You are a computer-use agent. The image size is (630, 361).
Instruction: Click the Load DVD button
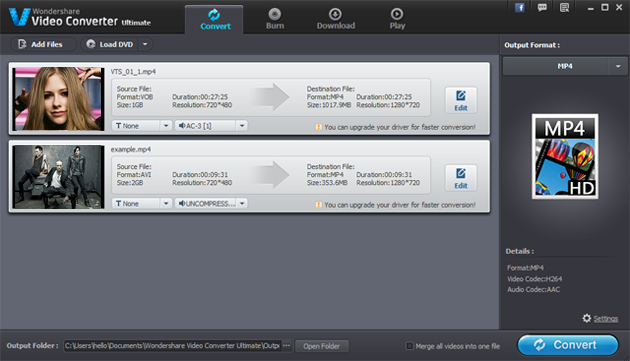(110, 44)
